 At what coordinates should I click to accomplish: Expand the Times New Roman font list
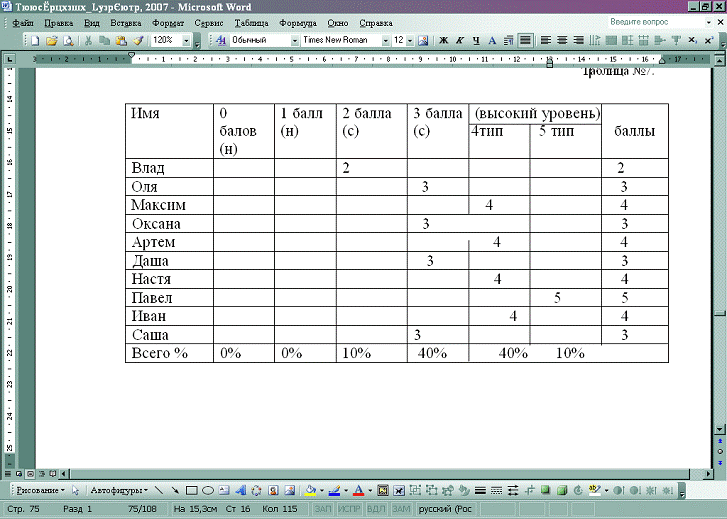pyautogui.click(x=384, y=41)
